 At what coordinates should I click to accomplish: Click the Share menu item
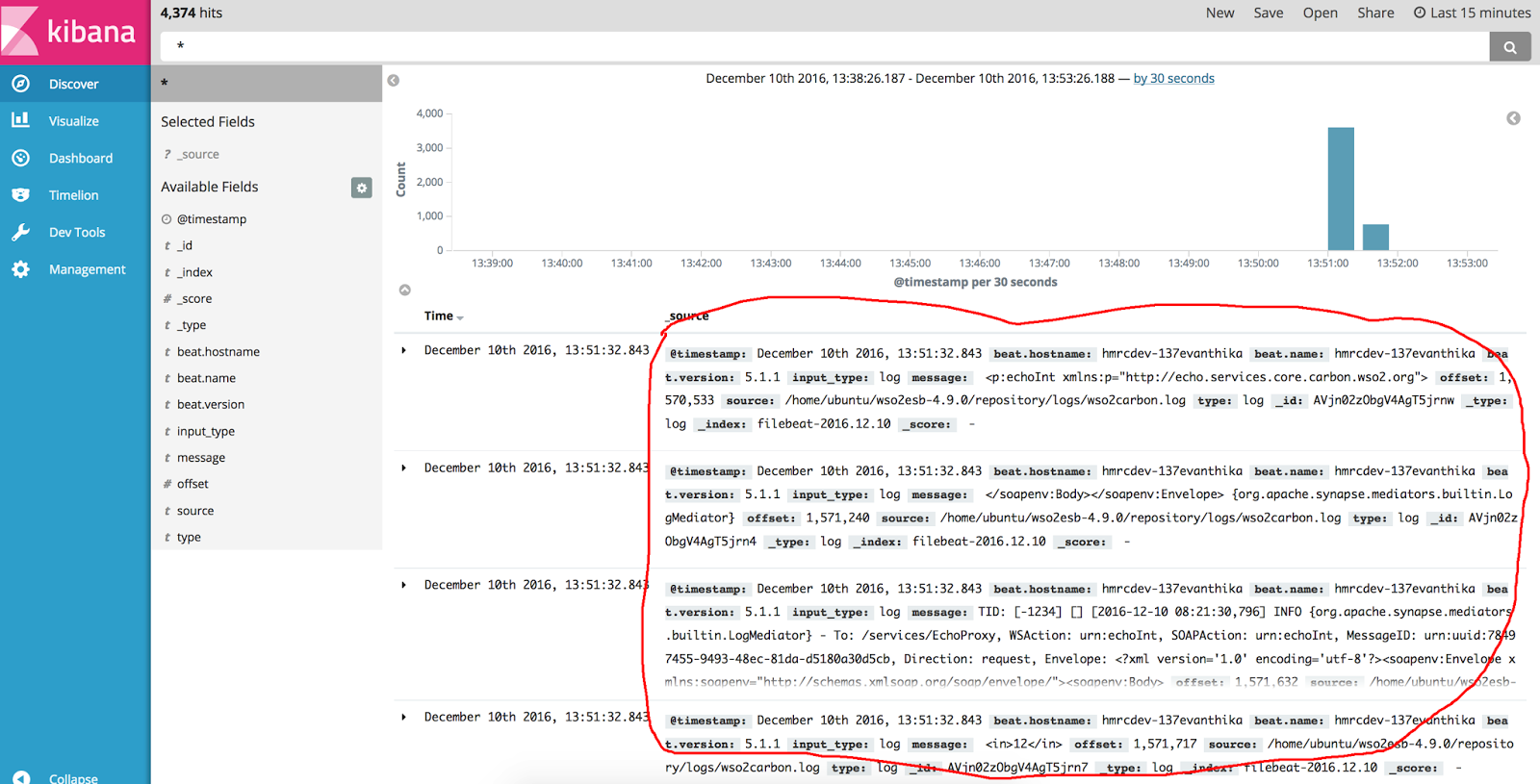pyautogui.click(x=1375, y=13)
